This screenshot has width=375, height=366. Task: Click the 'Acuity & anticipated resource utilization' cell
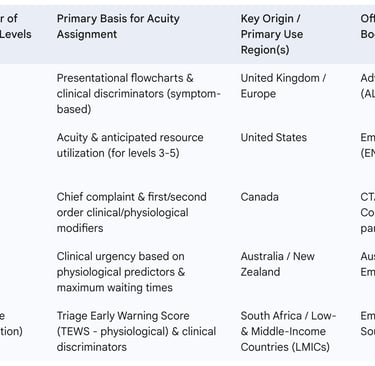(130, 145)
